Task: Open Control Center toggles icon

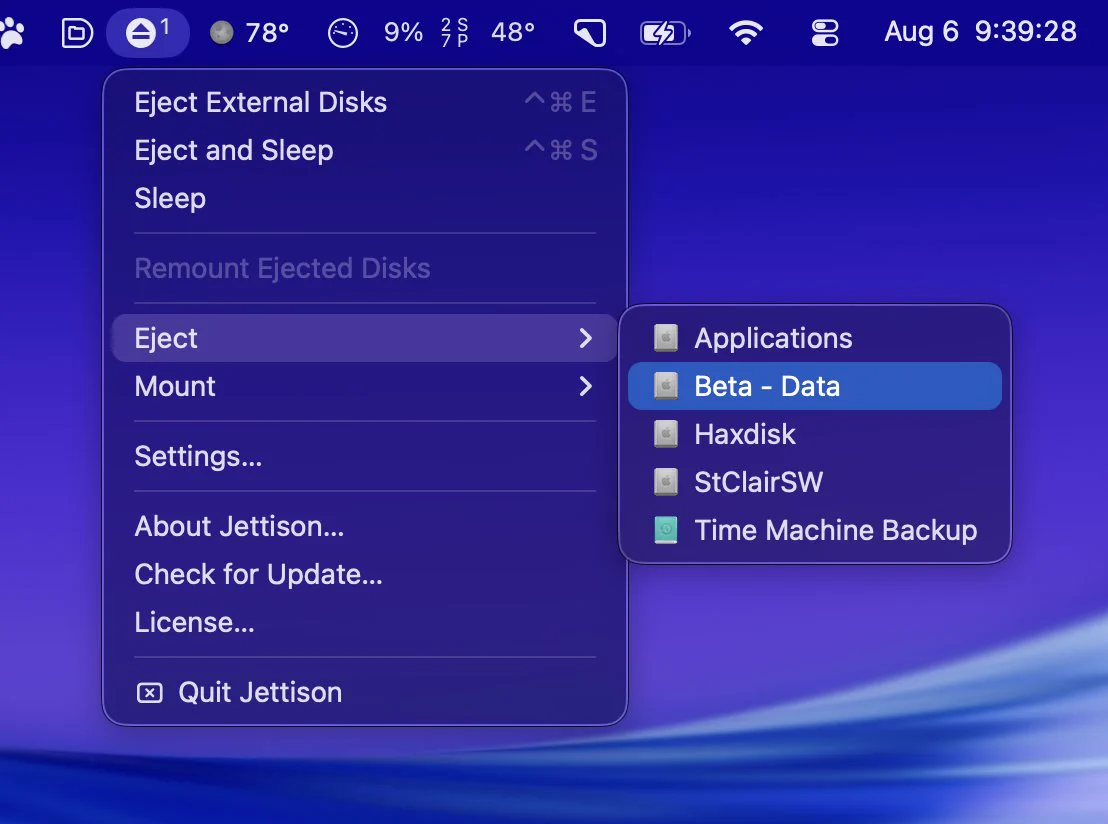Action: click(x=825, y=33)
